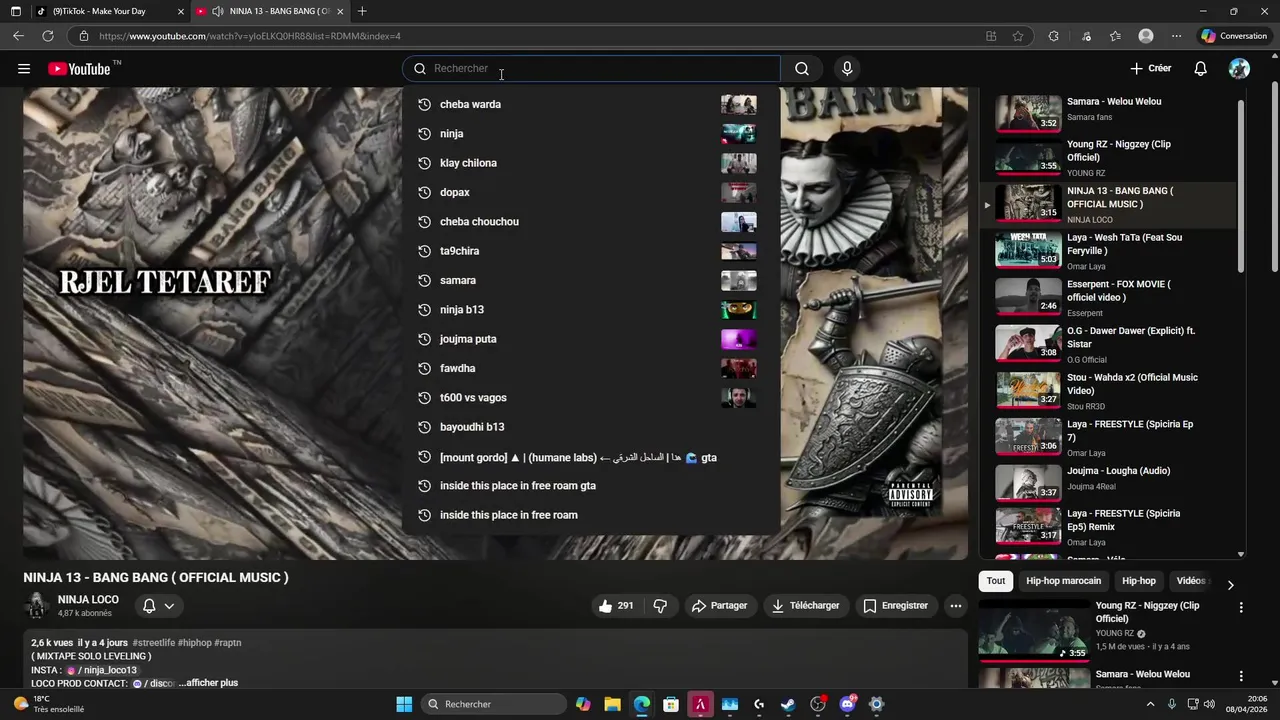Image resolution: width=1280 pixels, height=720 pixels.
Task: Expand description with '...afficher plus'
Action: (208, 683)
